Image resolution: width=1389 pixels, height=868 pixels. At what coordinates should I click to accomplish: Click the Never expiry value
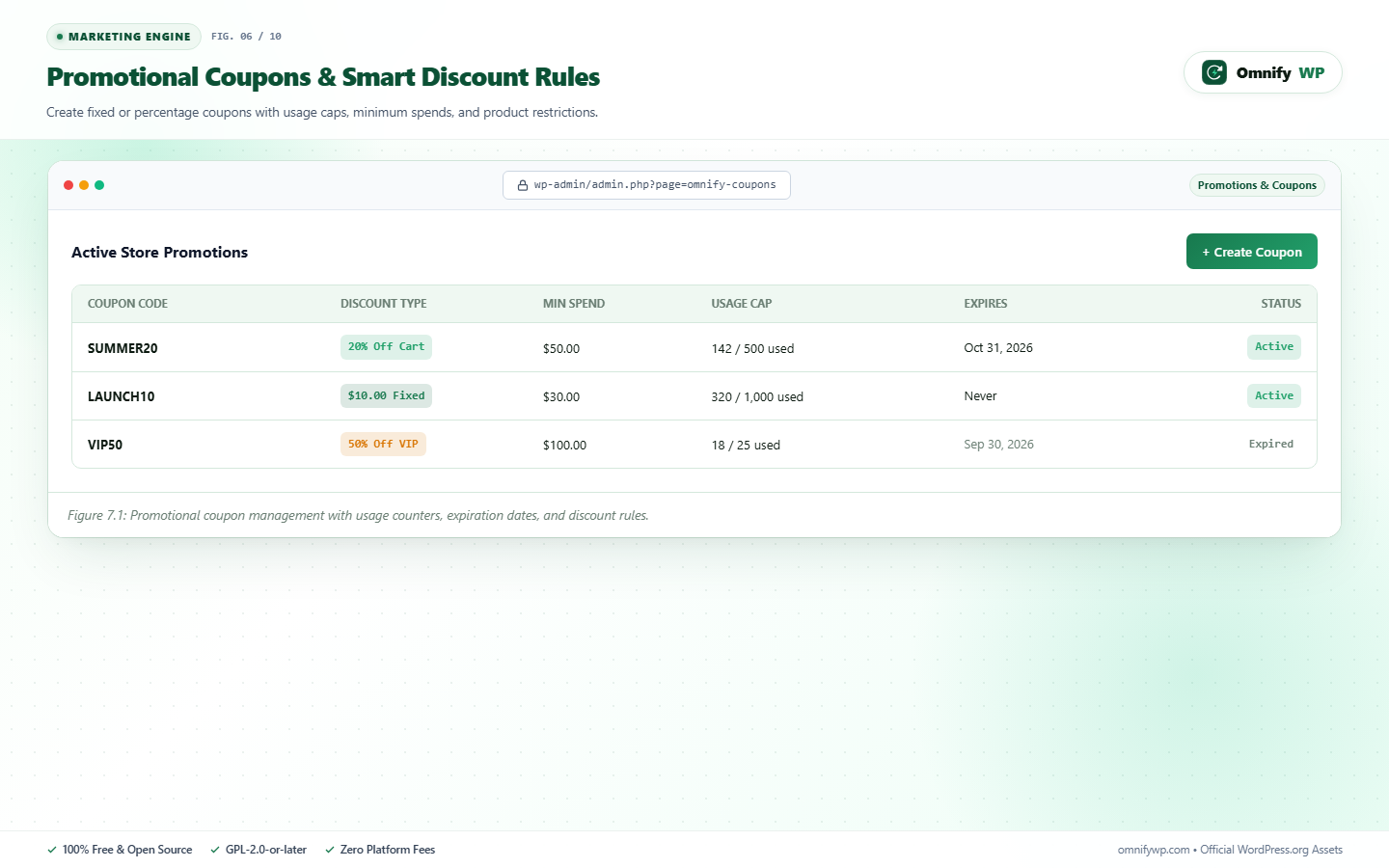pyautogui.click(x=980, y=396)
